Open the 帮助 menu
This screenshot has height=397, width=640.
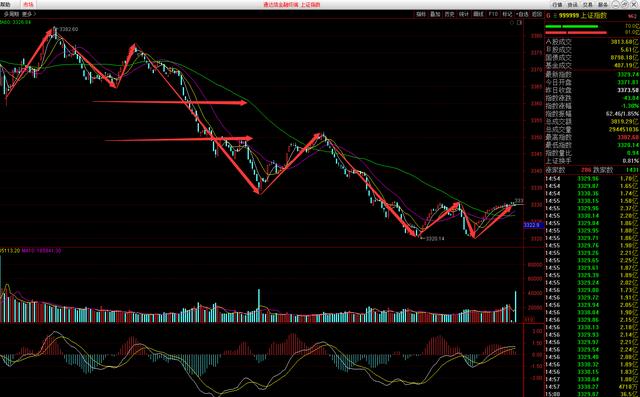tap(5, 4)
